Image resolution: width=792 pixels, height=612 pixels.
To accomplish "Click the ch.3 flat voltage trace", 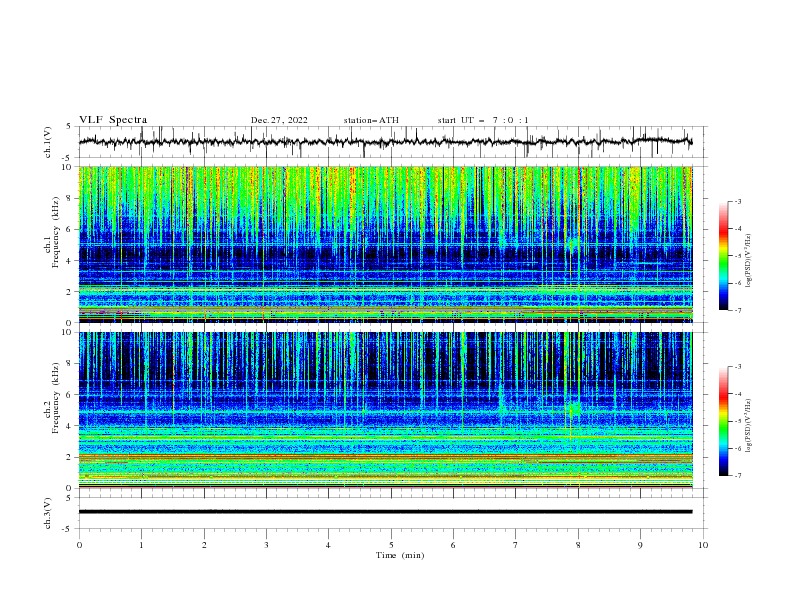I will click(x=385, y=512).
